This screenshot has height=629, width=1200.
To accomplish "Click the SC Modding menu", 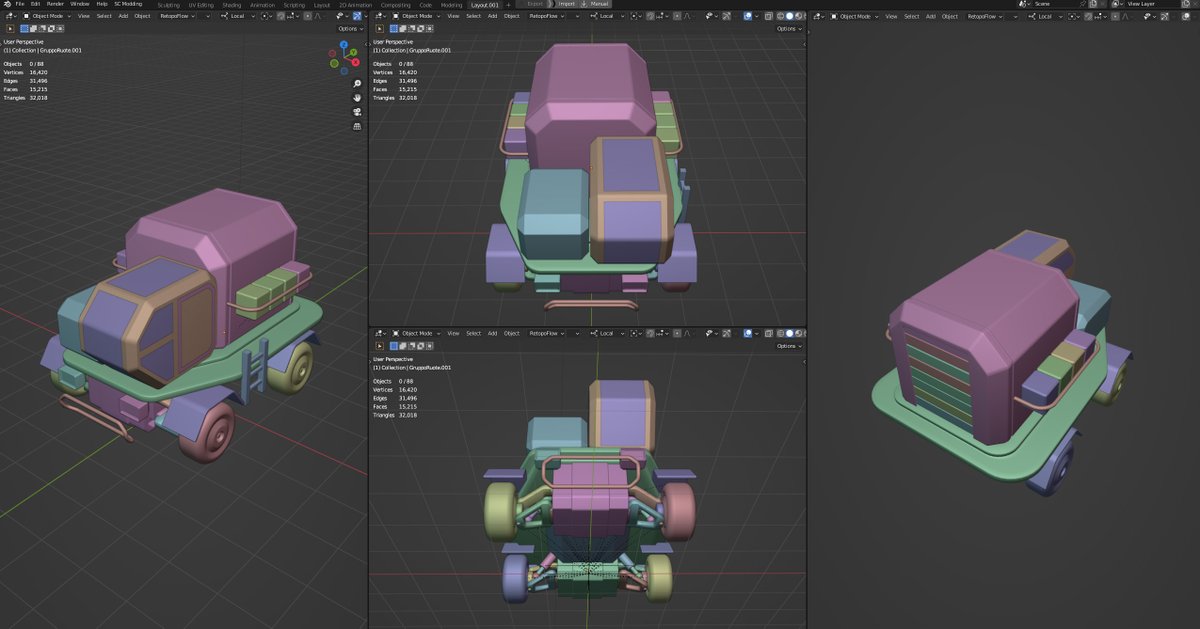I will (127, 4).
